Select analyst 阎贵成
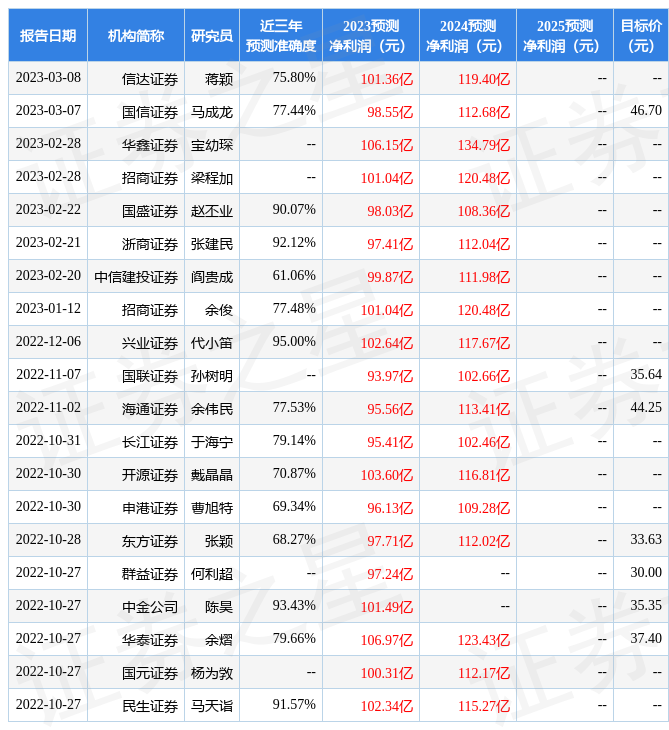The width and height of the screenshot is (669, 730). 211,277
